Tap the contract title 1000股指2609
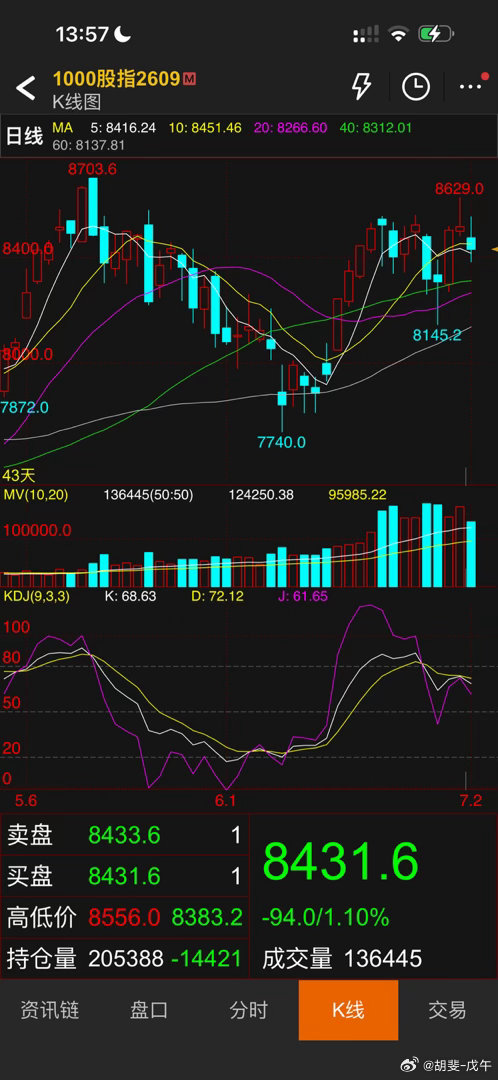Image resolution: width=498 pixels, height=1080 pixels. (116, 79)
